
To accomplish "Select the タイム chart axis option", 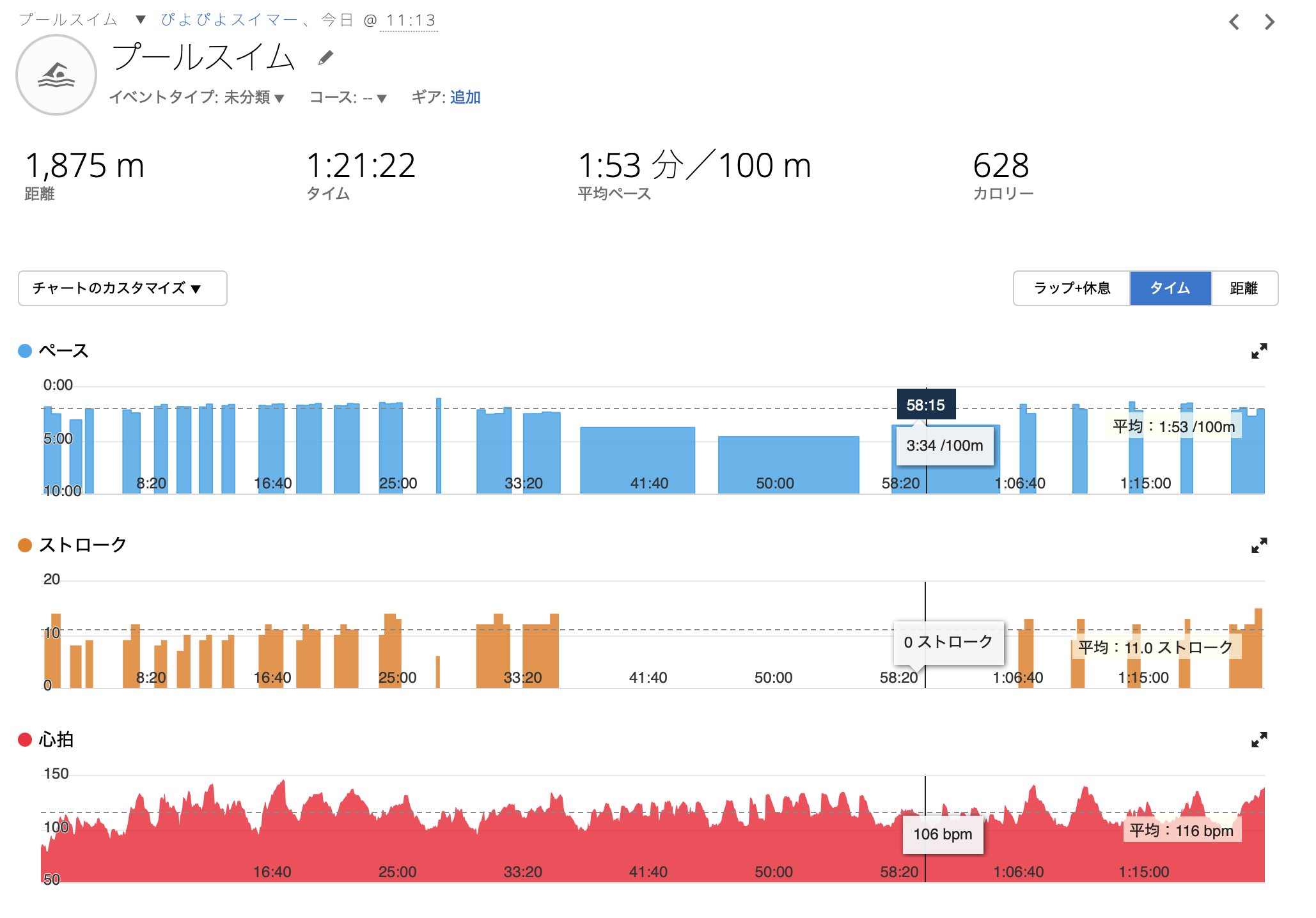I will 1170,288.
